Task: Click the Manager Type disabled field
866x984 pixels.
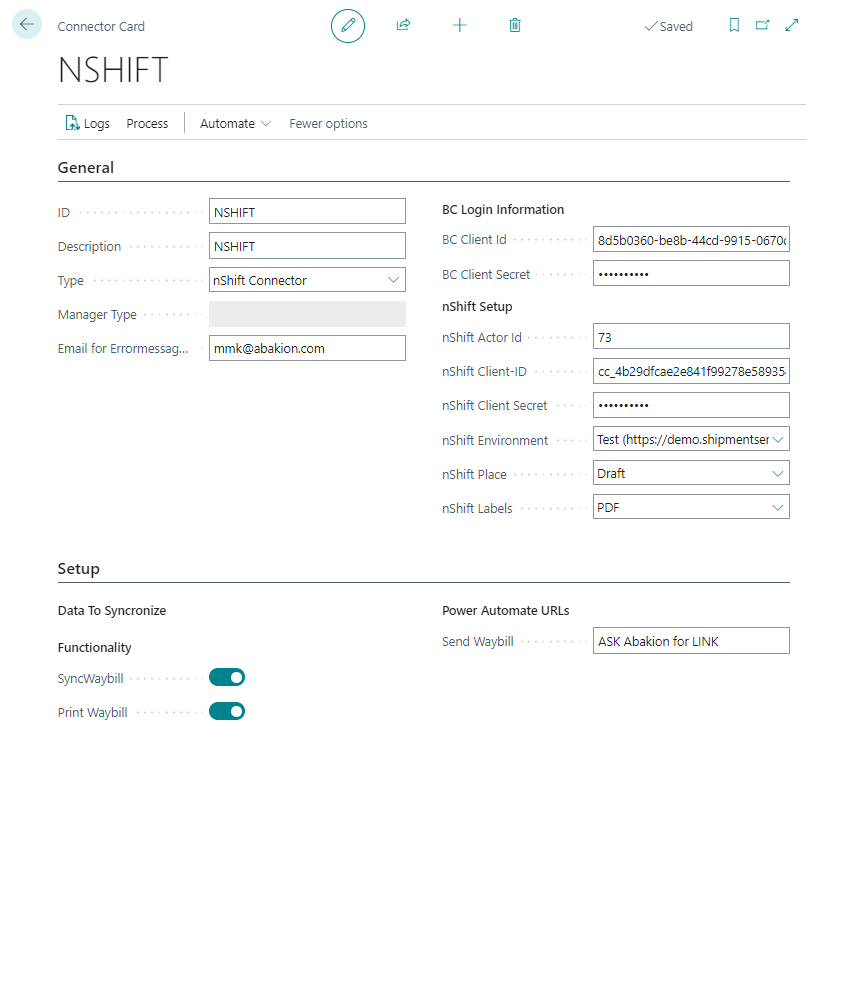Action: point(307,314)
